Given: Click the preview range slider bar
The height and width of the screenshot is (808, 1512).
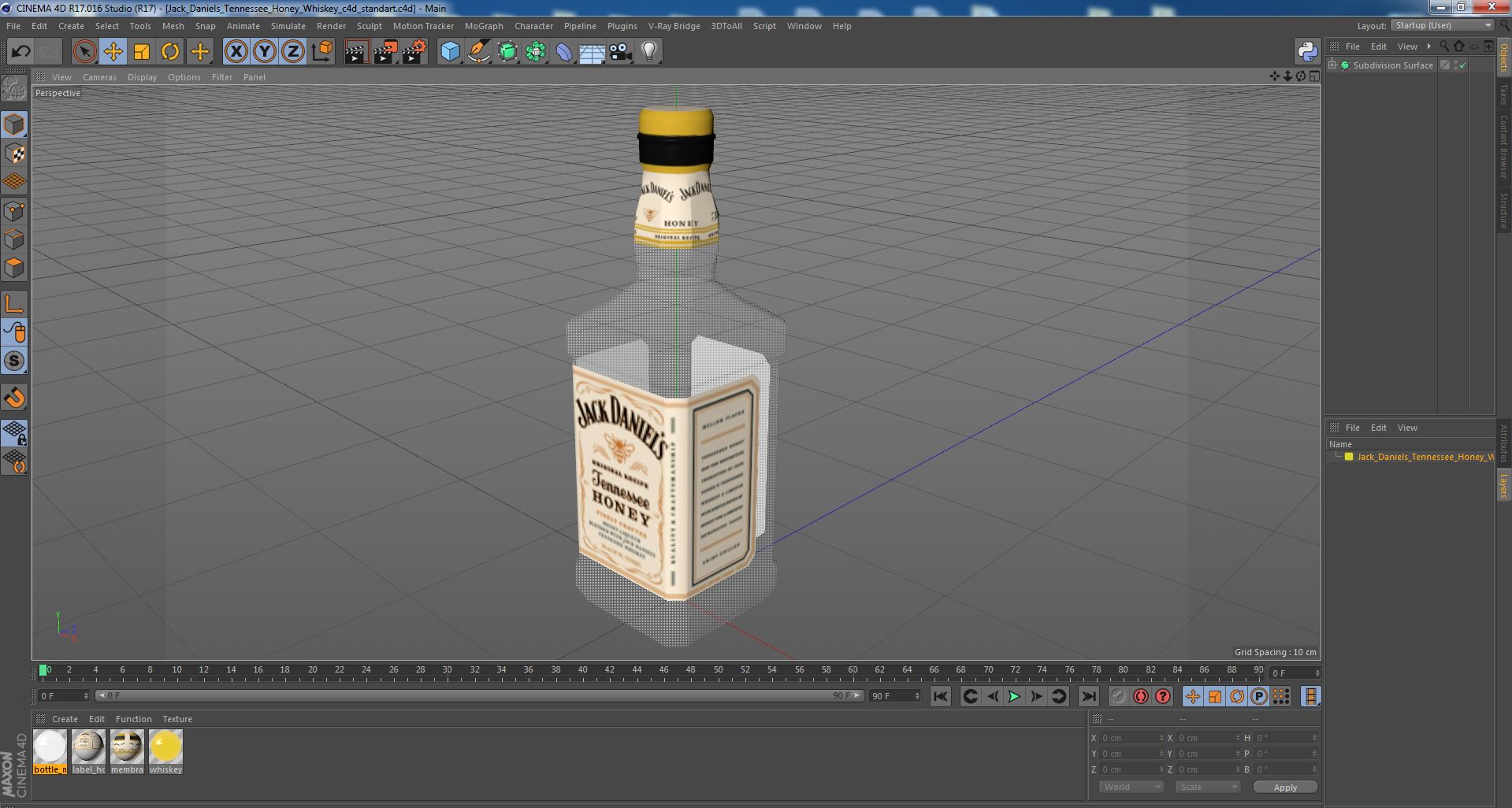Looking at the screenshot, I should click(479, 696).
